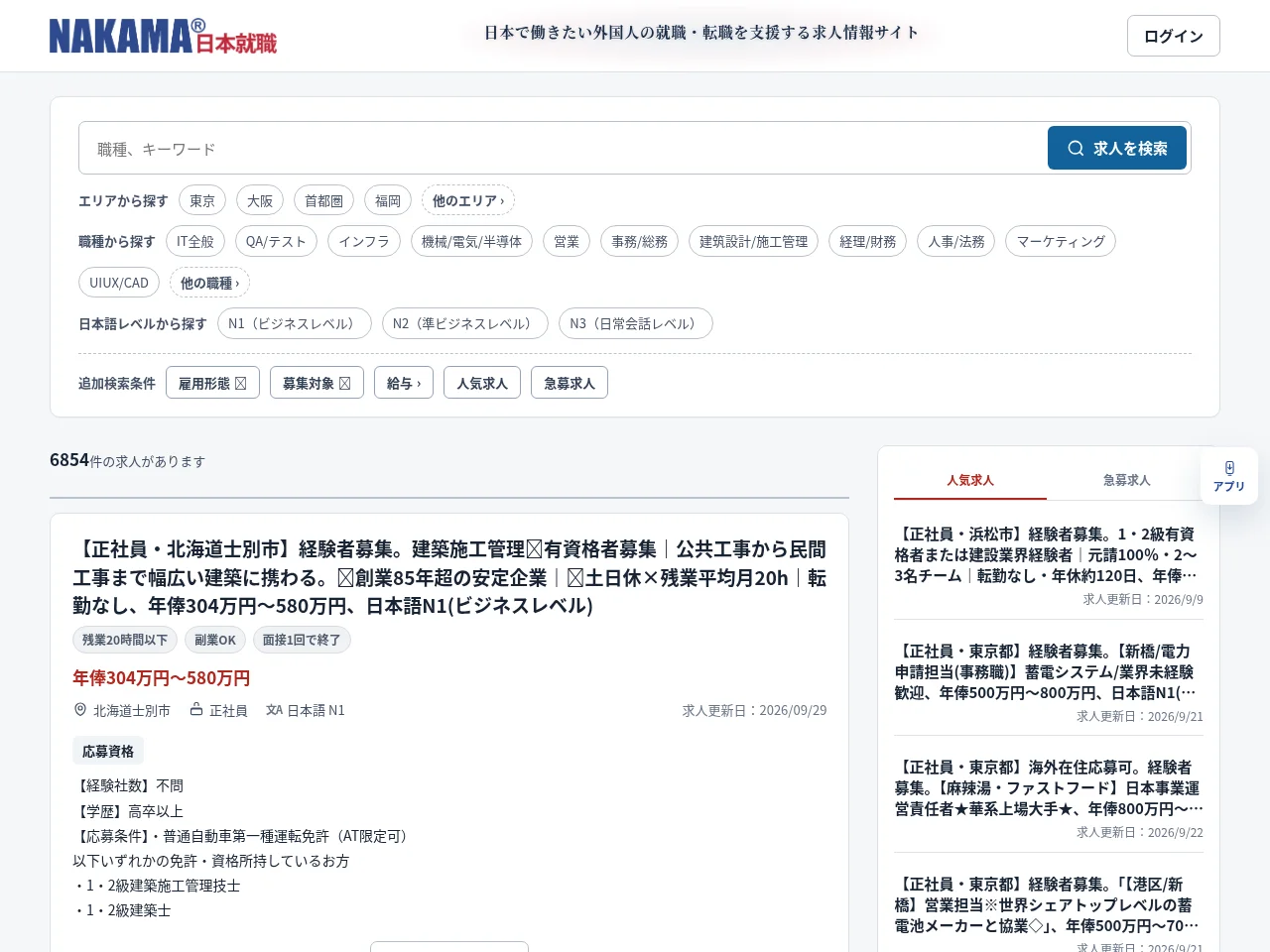Select the 福岡 area chip
The width and height of the screenshot is (1270, 952).
tap(388, 200)
